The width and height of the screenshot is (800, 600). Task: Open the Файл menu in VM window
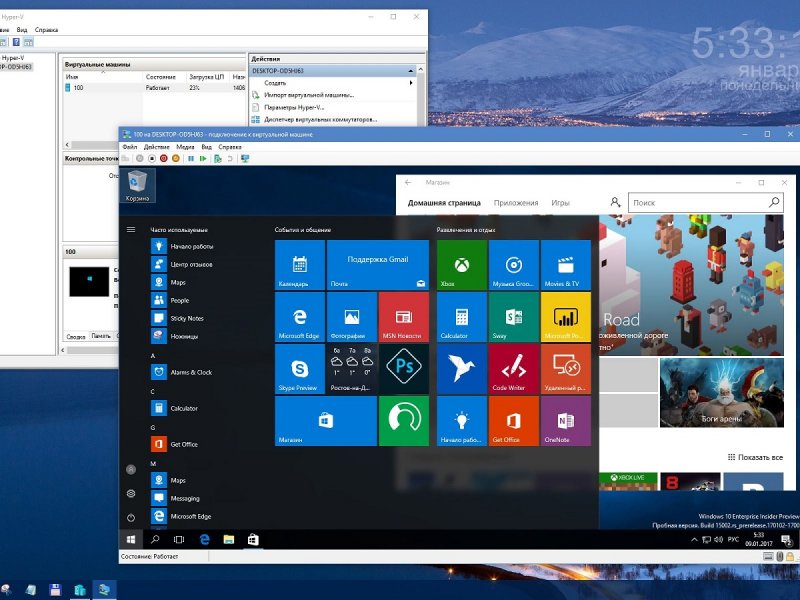130,146
